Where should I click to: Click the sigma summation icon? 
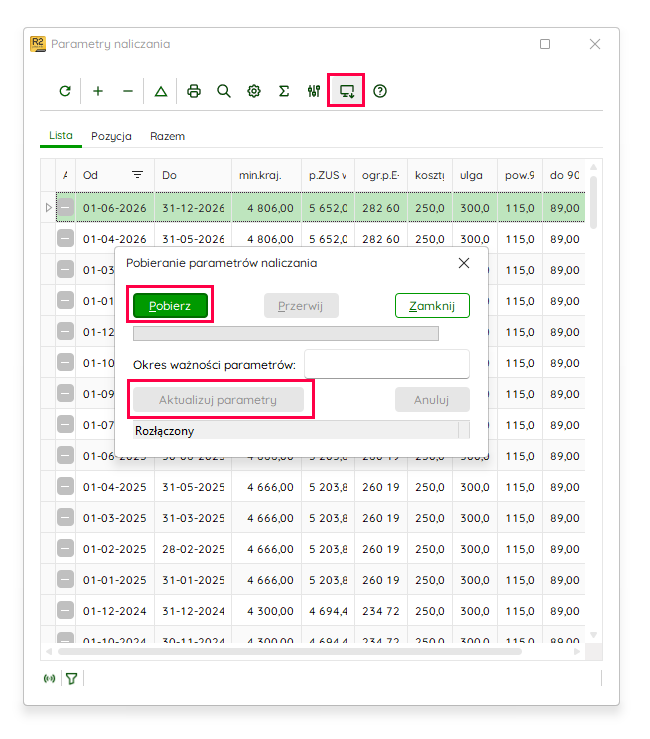(284, 91)
